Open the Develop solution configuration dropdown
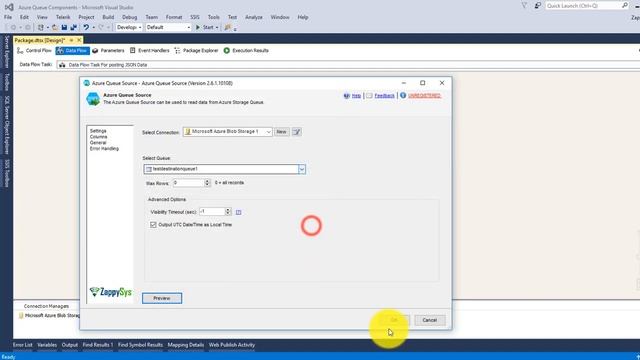 [x=129, y=27]
